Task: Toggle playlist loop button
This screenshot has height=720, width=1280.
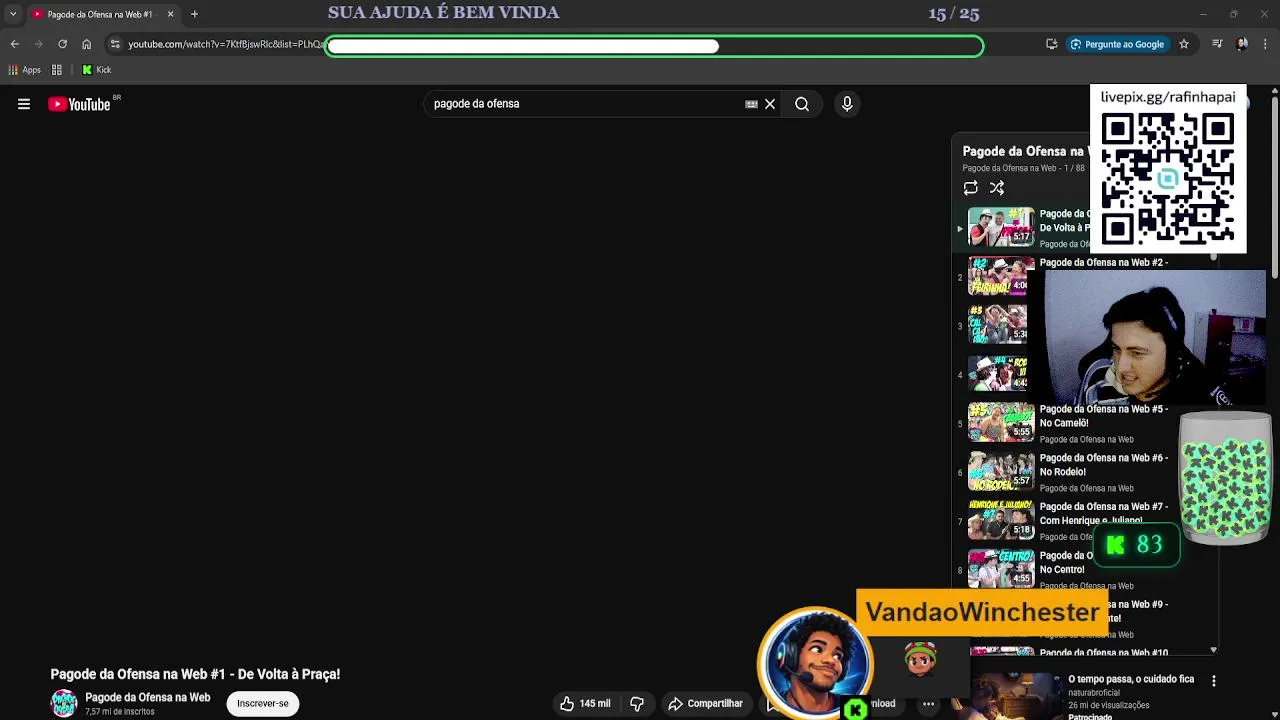Action: [x=970, y=188]
